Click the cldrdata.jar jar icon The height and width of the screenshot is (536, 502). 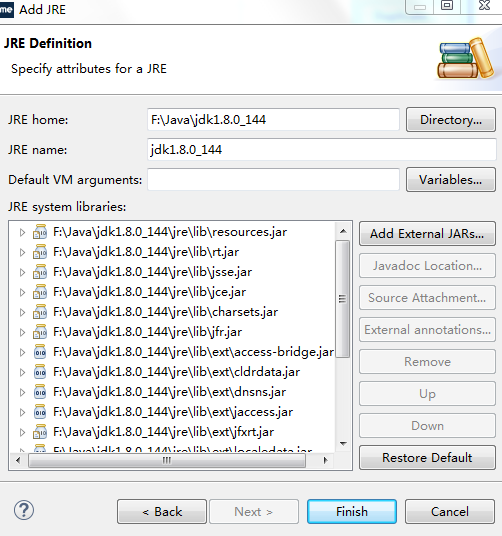[x=40, y=372]
